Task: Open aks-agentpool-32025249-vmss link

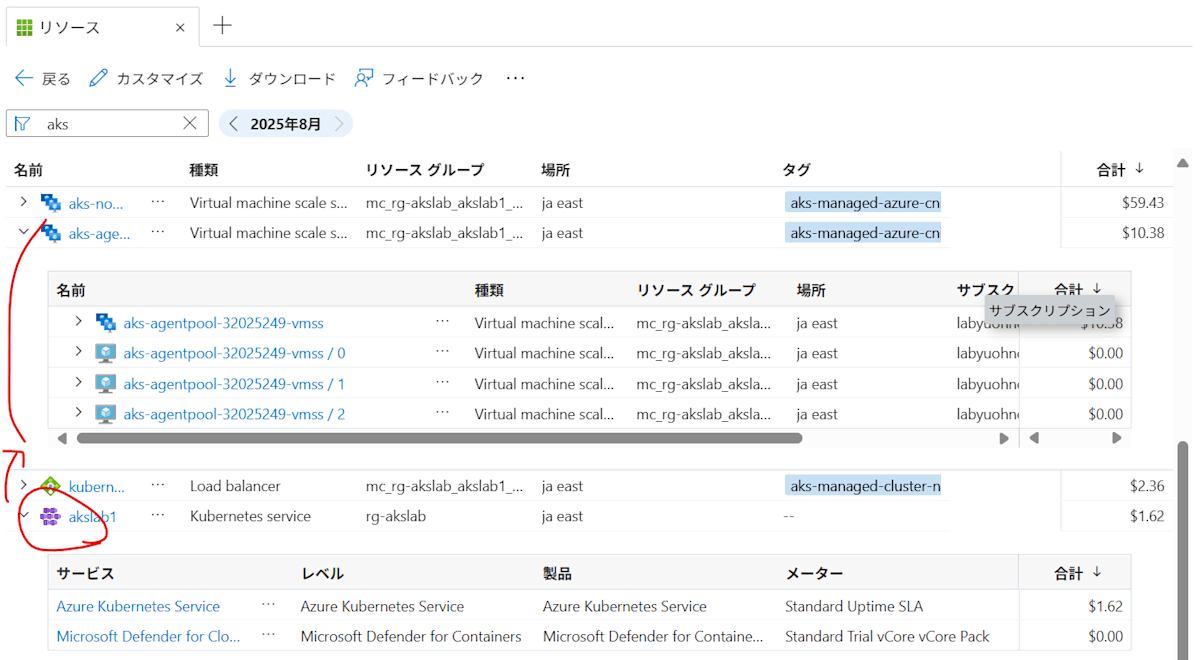Action: [x=223, y=323]
